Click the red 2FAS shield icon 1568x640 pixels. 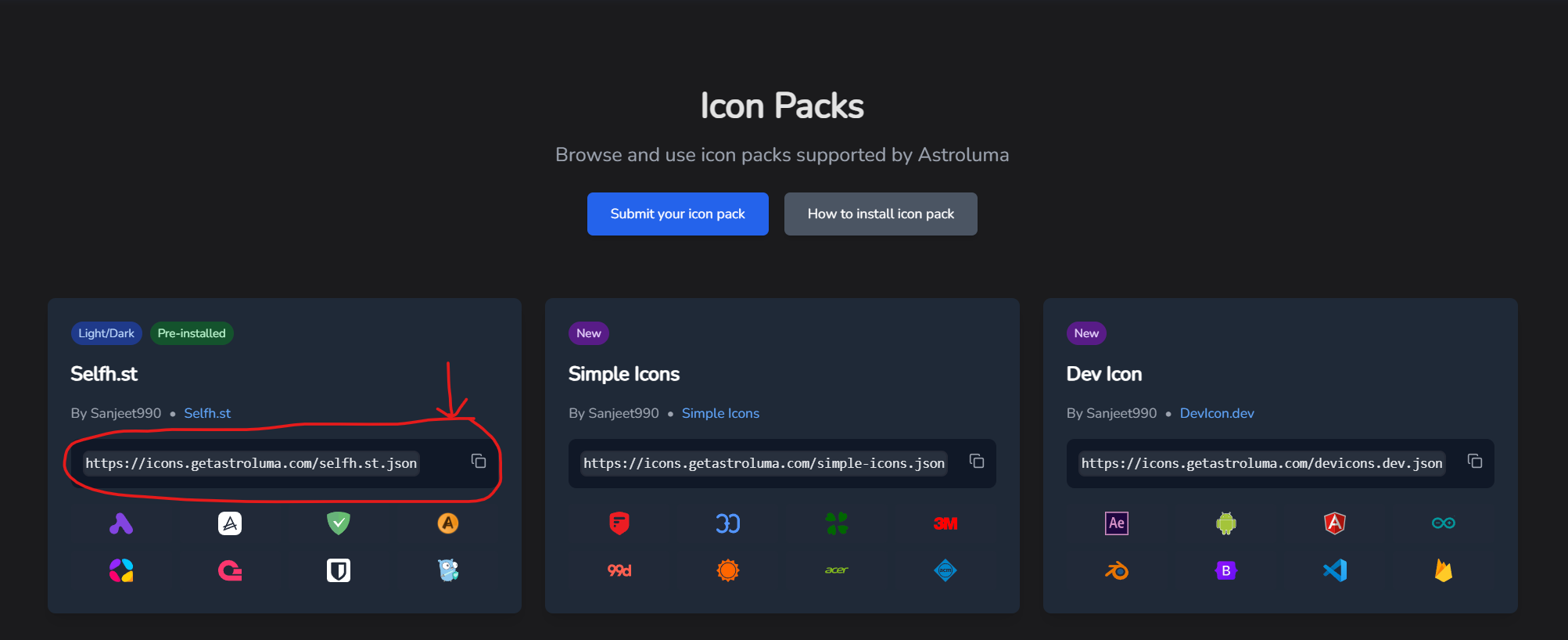point(619,523)
